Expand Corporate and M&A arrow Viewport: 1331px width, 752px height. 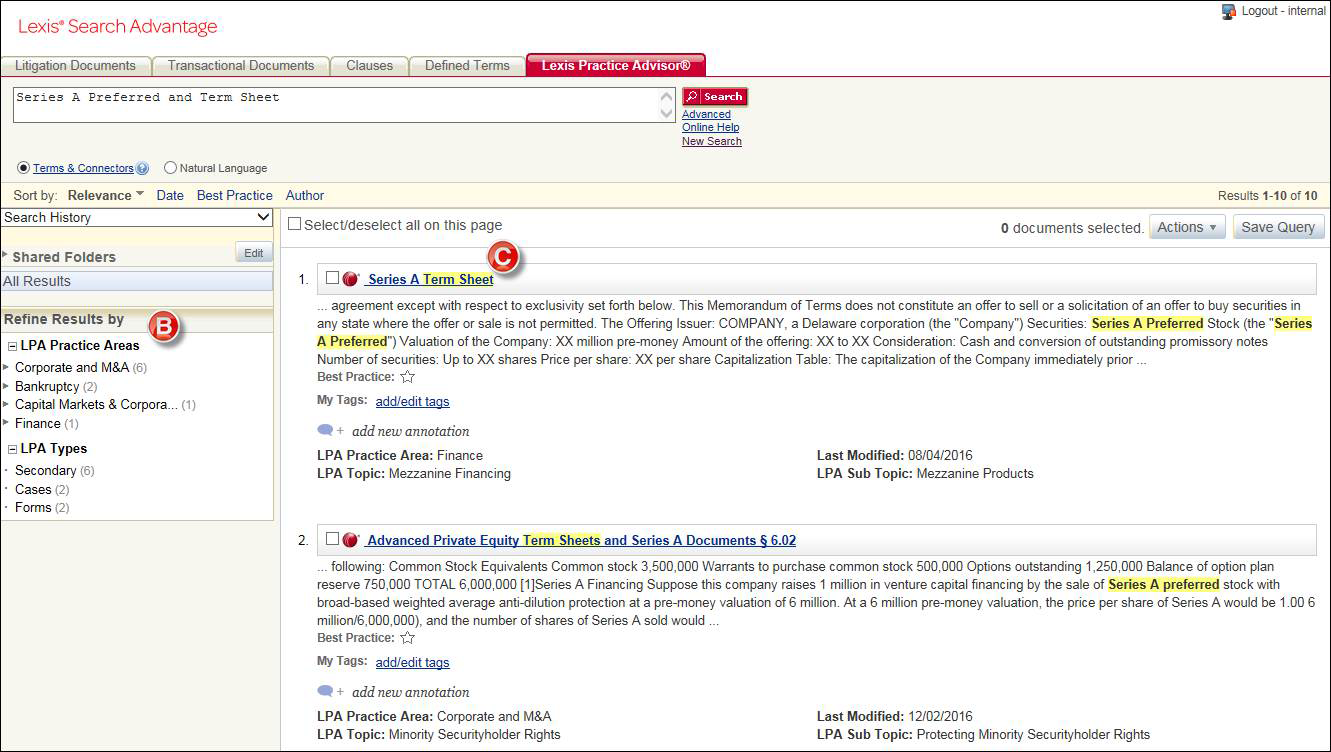7,367
